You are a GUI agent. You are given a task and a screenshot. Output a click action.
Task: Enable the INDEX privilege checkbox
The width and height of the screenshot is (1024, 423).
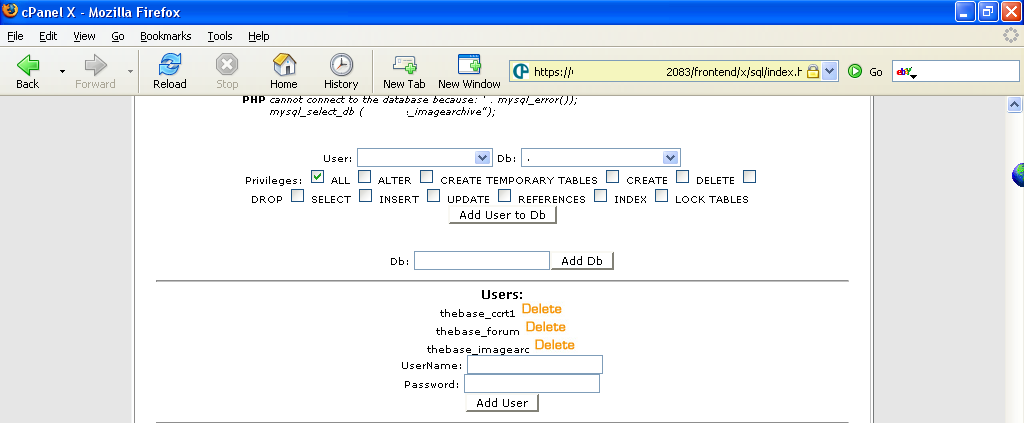tap(601, 195)
